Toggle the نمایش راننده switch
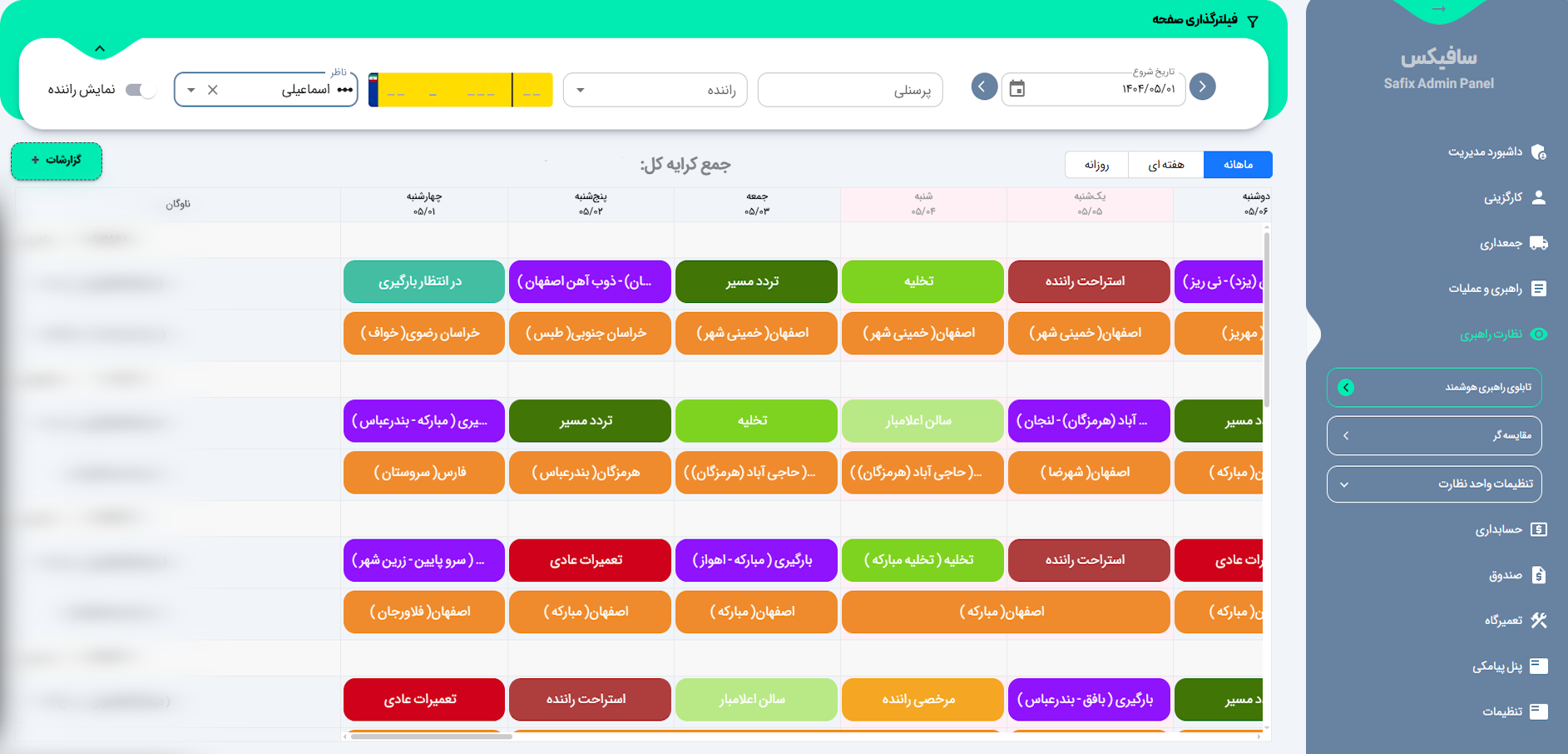The height and width of the screenshot is (754, 1568). point(140,90)
